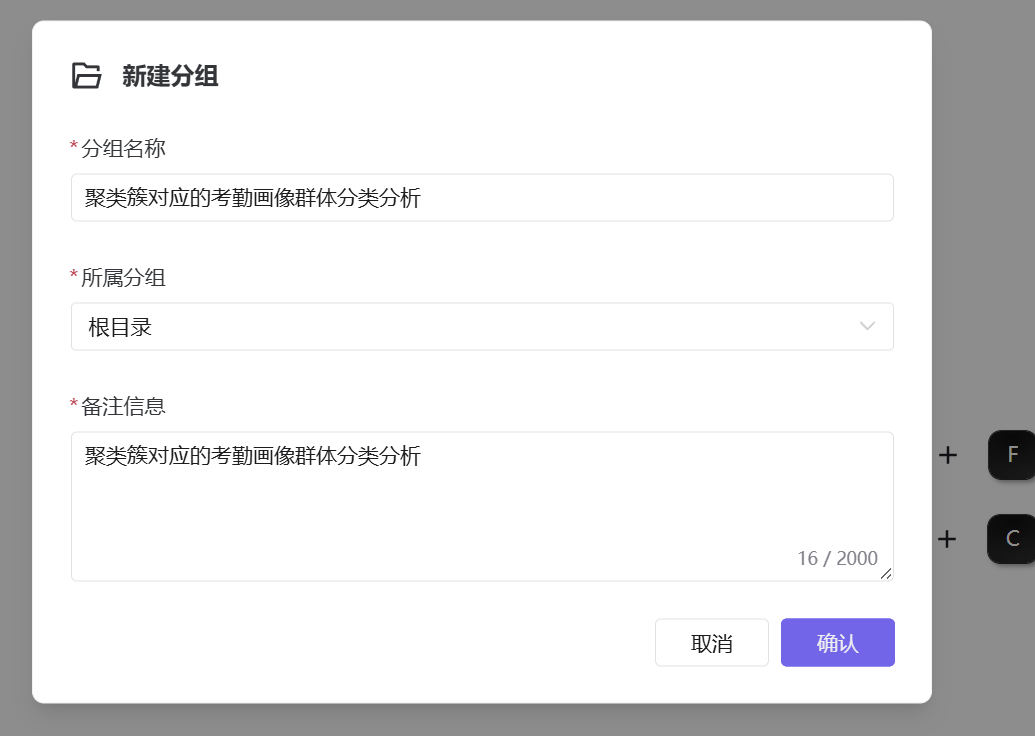
Task: Click the plus icon next to C key
Action: click(x=947, y=539)
